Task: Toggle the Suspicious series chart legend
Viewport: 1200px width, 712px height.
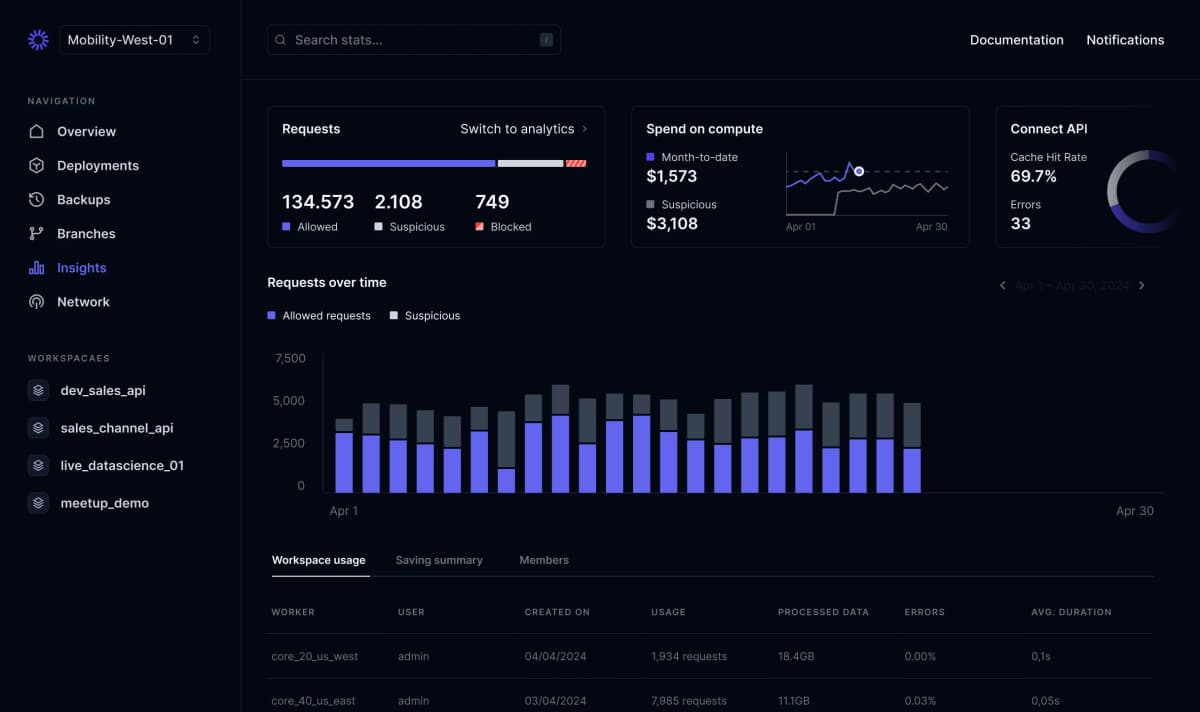Action: 425,316
